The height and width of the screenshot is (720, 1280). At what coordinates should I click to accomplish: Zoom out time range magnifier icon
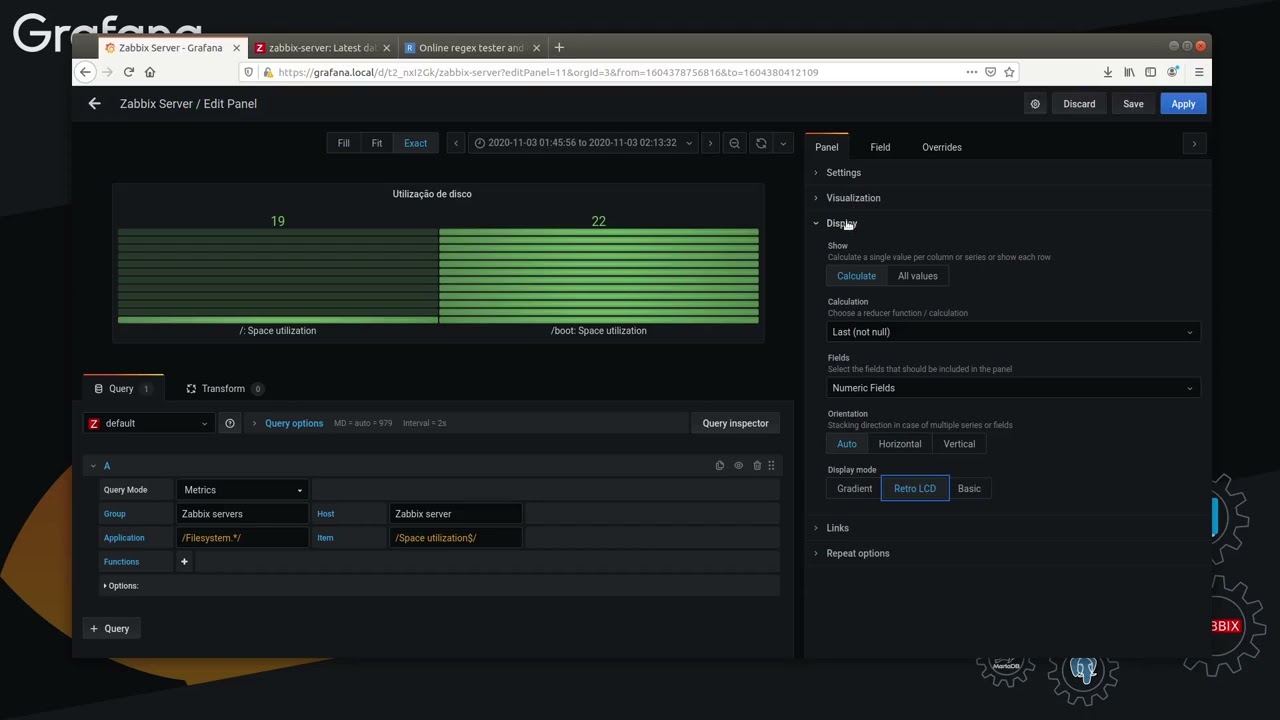734,143
